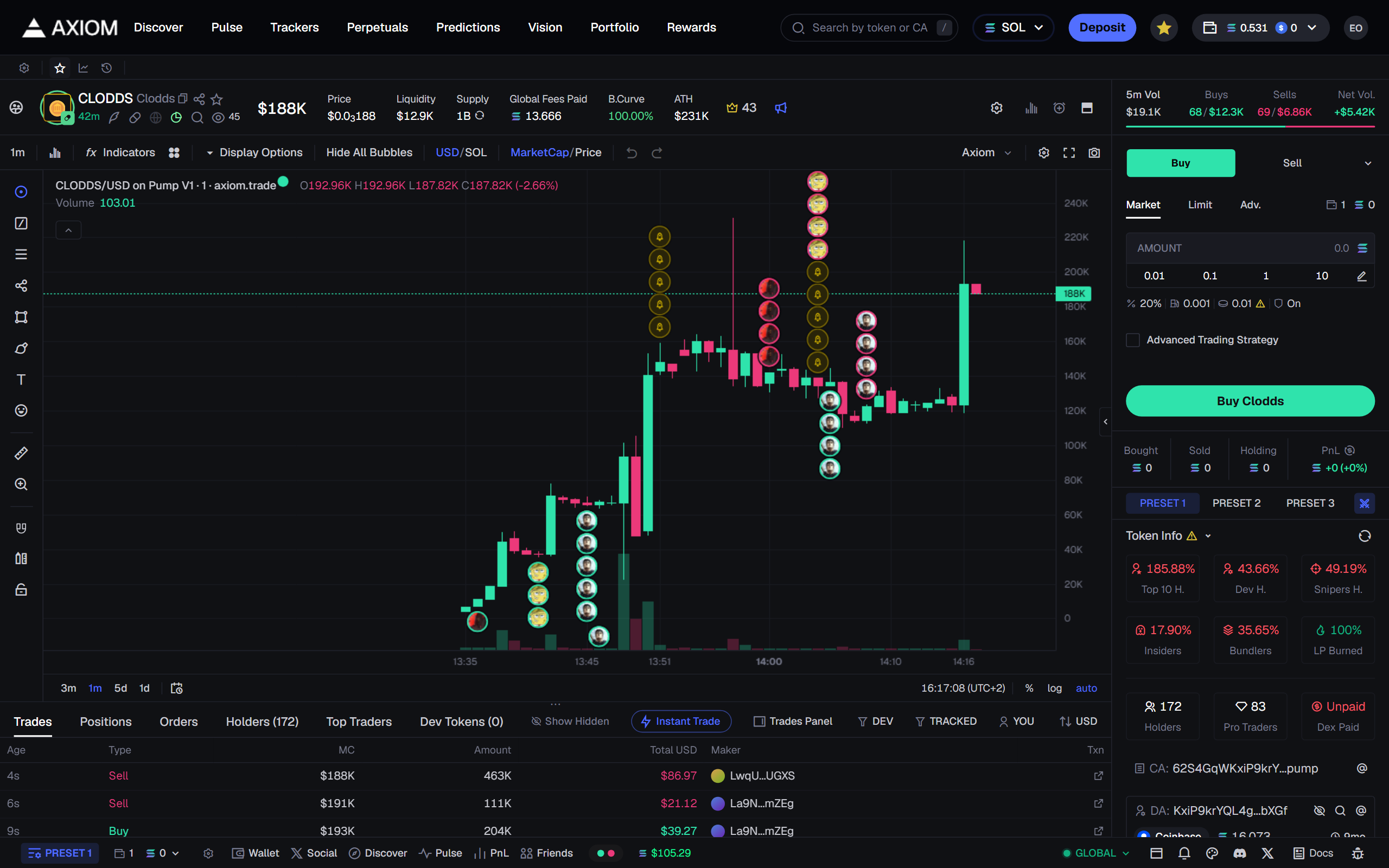Image resolution: width=1389 pixels, height=868 pixels.
Task: Copy the CLODDS token name
Action: coord(183,99)
